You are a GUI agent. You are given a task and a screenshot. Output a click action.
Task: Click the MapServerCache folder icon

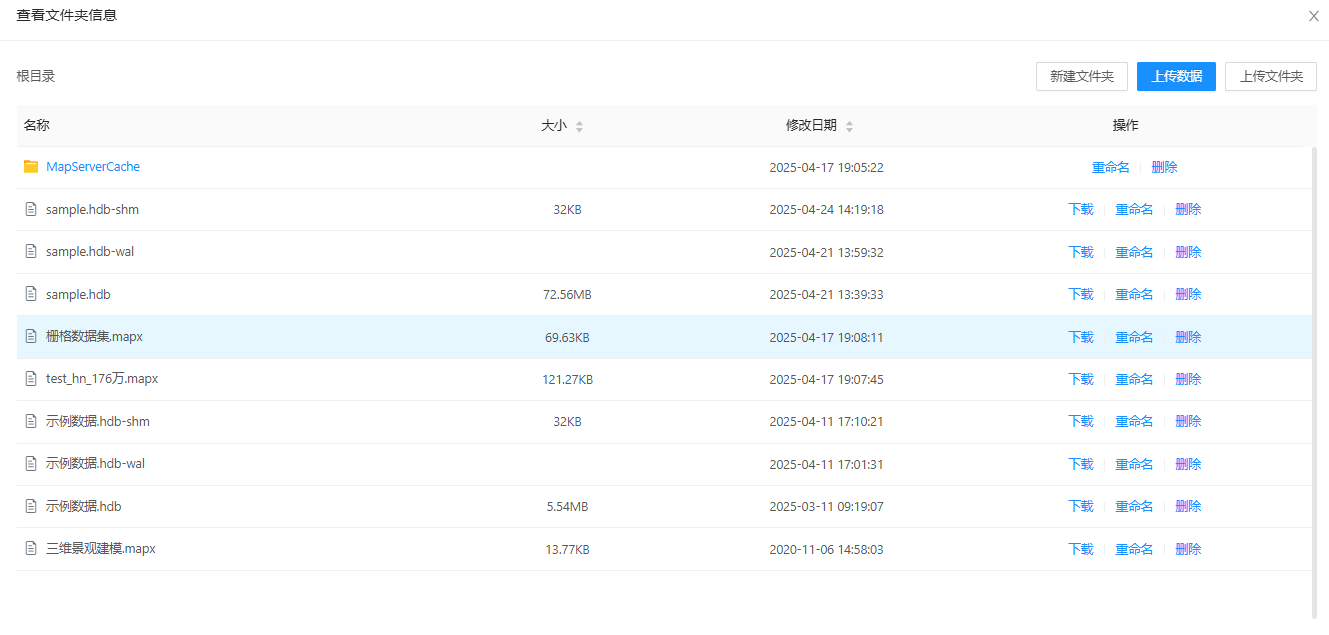click(x=31, y=167)
